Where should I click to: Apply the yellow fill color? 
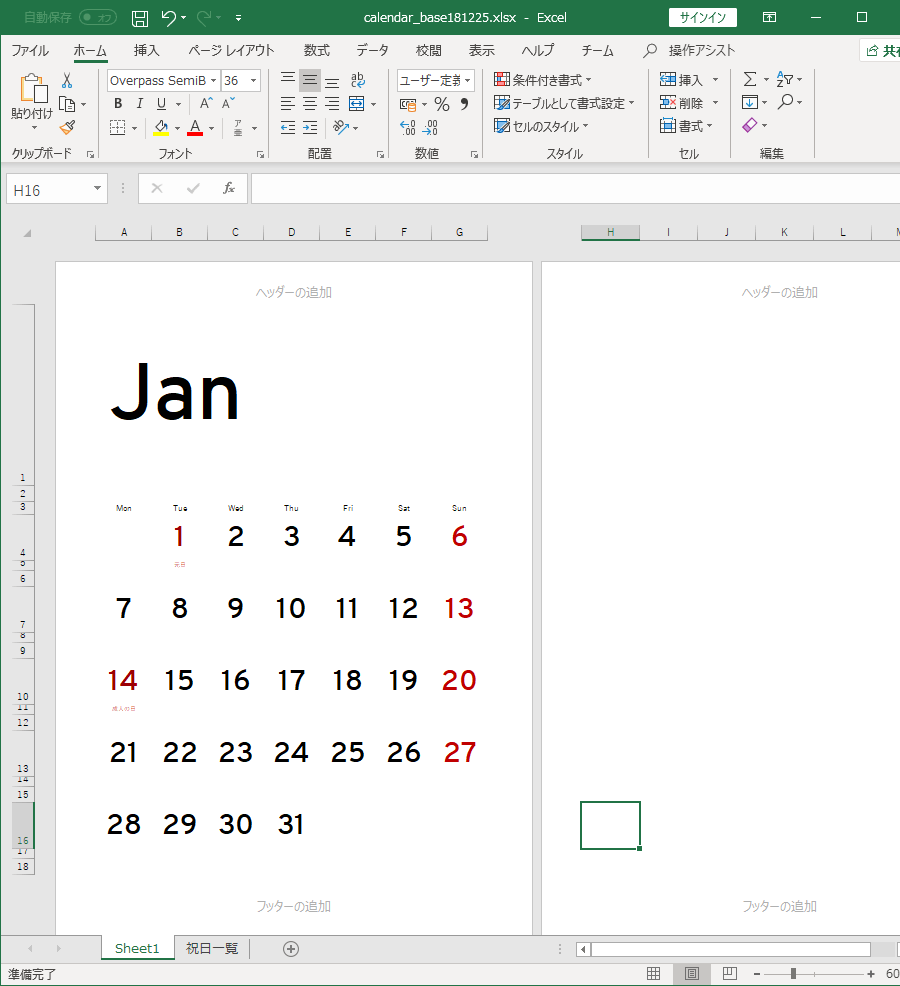[160, 127]
